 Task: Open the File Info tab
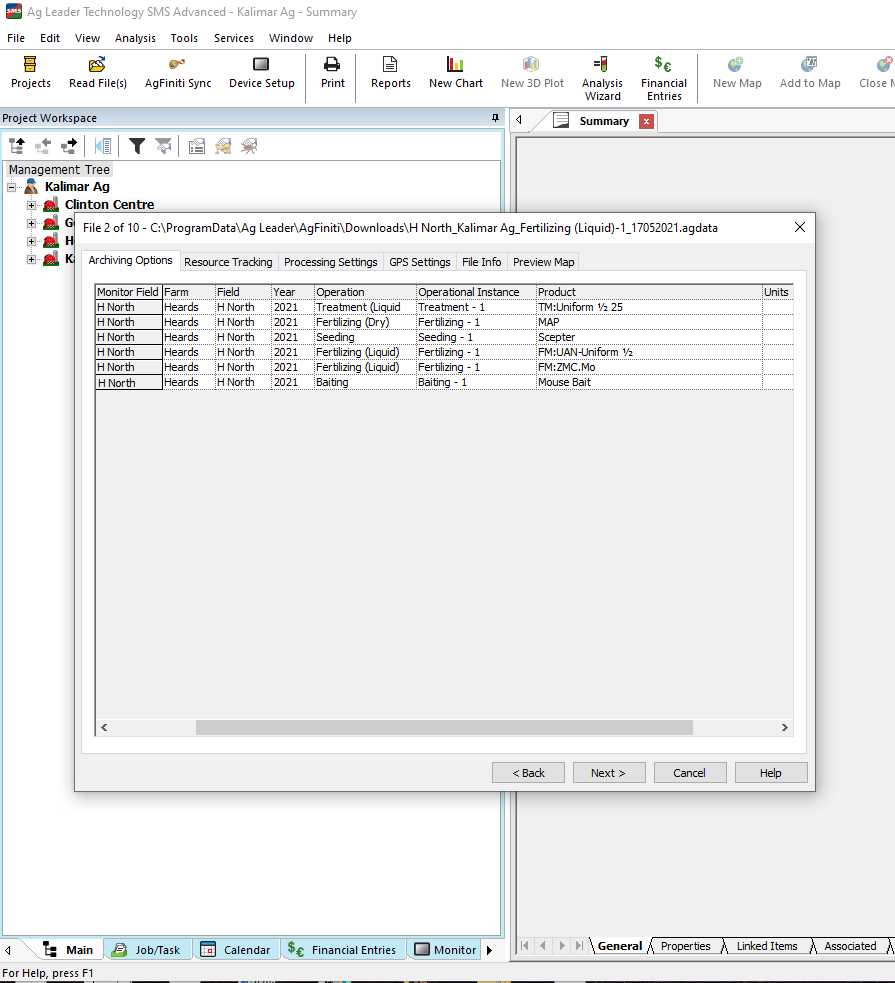(481, 262)
